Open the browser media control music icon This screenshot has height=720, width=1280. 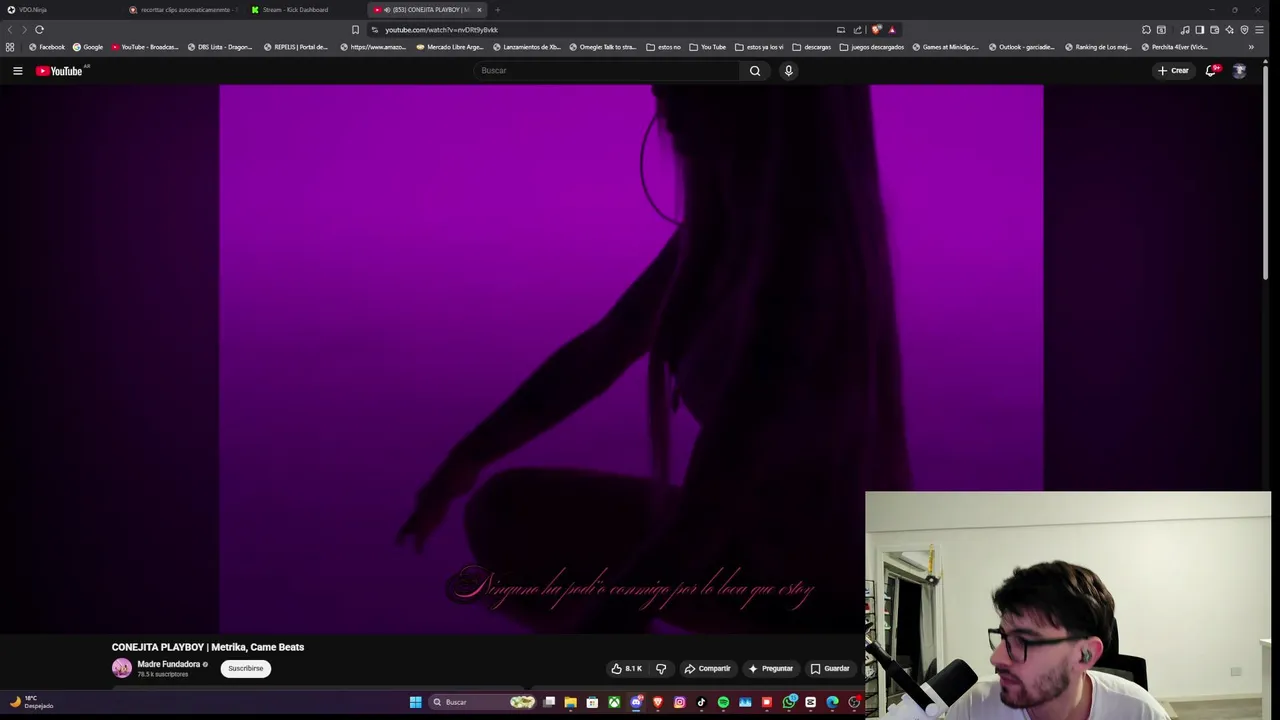click(1185, 30)
